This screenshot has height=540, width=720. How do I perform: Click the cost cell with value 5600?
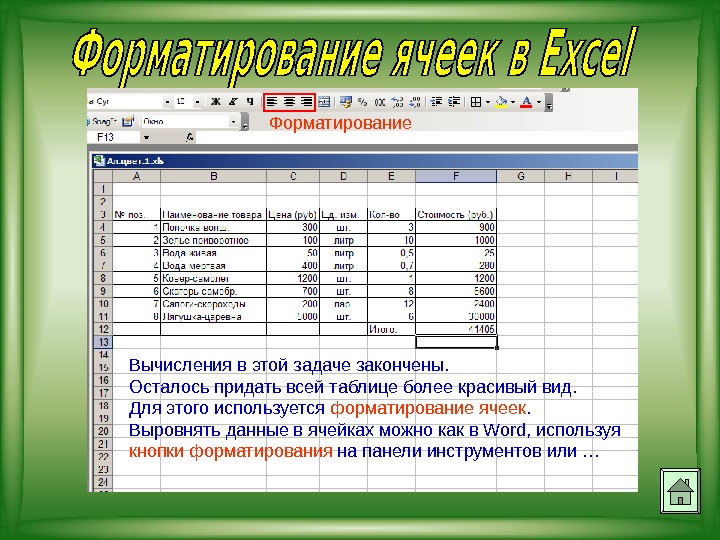click(456, 291)
